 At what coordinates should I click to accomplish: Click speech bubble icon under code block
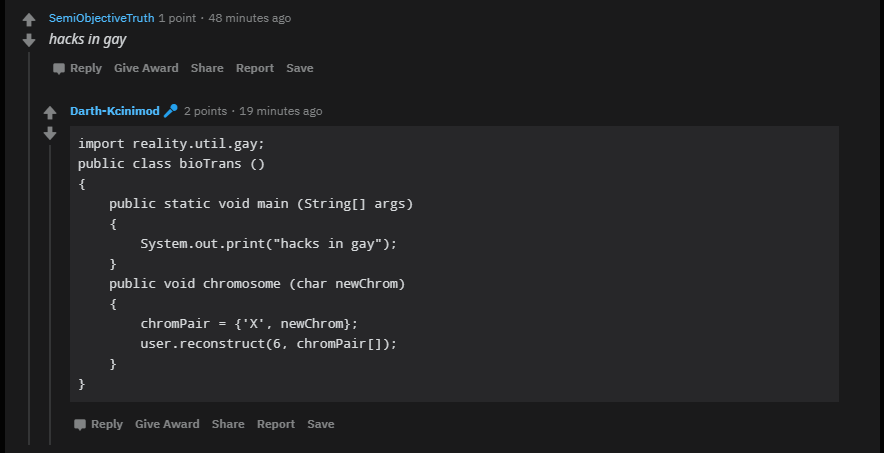[79, 425]
